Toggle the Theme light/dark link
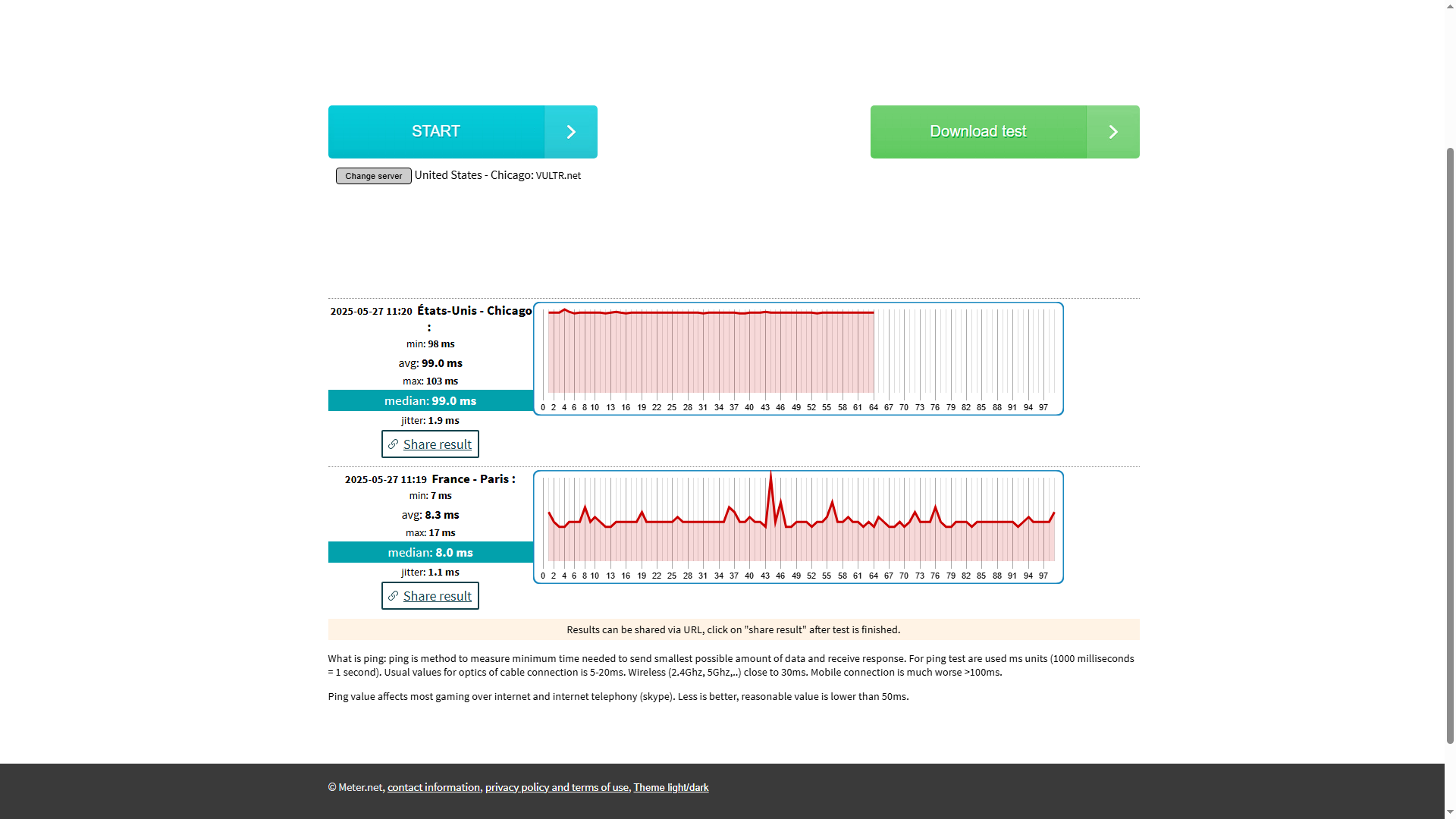Viewport: 1456px width, 819px height. [x=670, y=787]
